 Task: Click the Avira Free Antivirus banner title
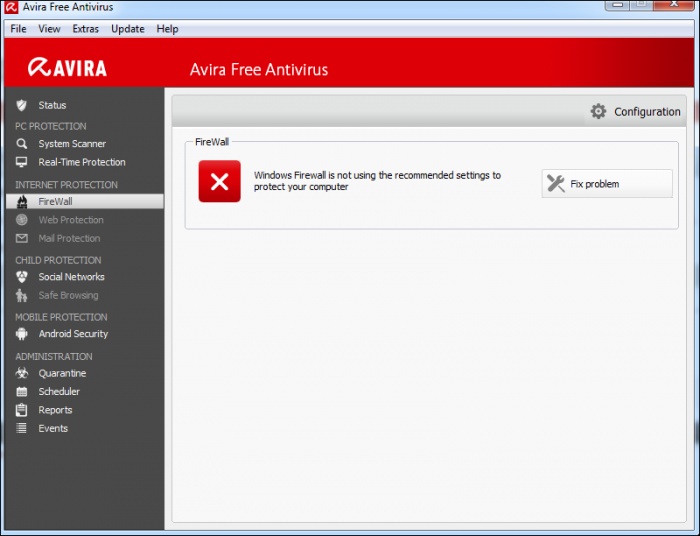(259, 70)
